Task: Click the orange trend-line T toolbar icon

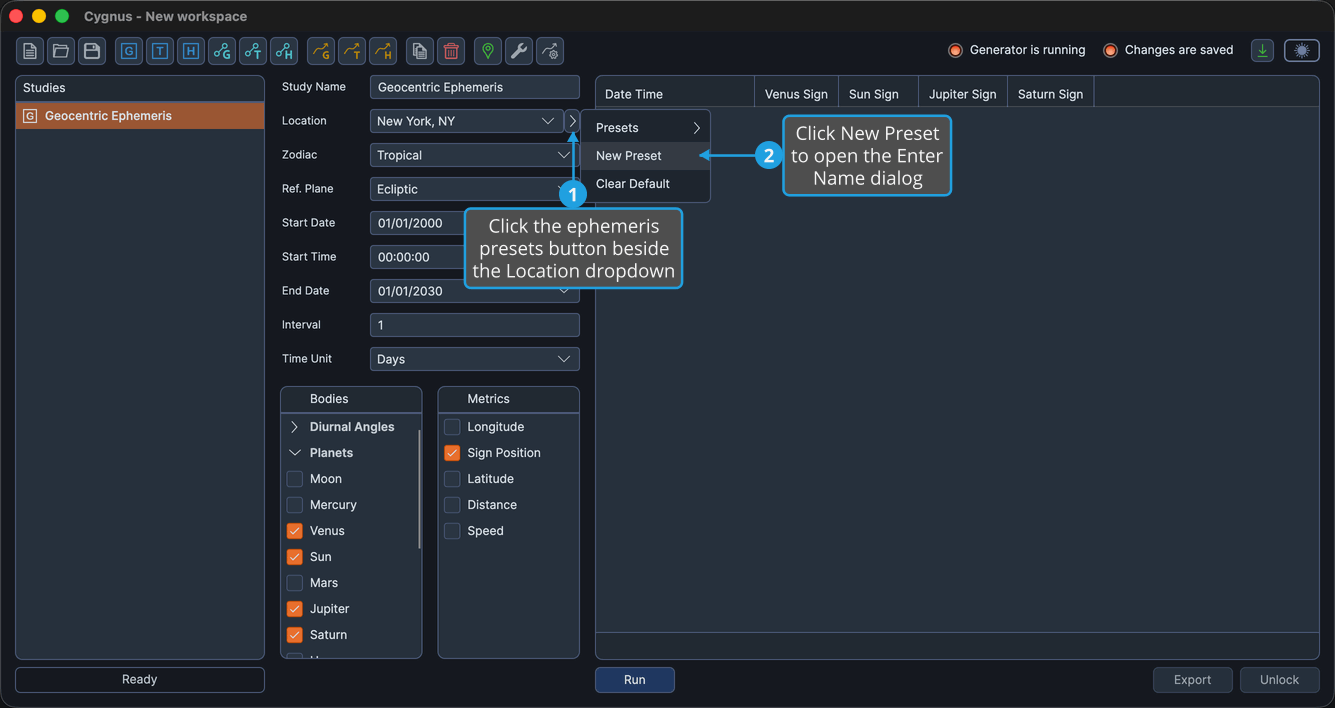Action: [352, 51]
